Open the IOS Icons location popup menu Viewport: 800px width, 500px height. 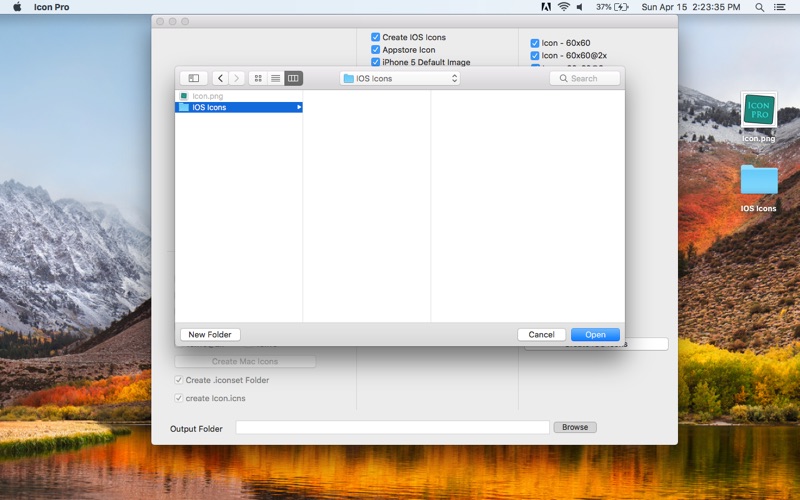point(400,78)
